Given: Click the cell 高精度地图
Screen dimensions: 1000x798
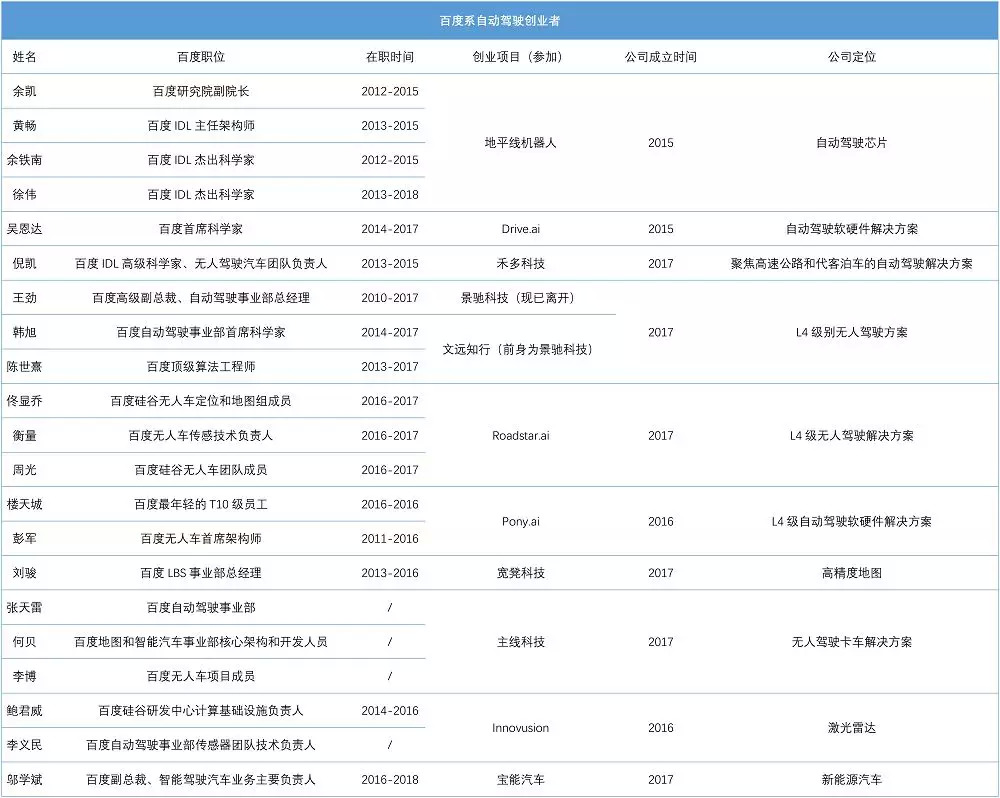Looking at the screenshot, I should (851, 573).
